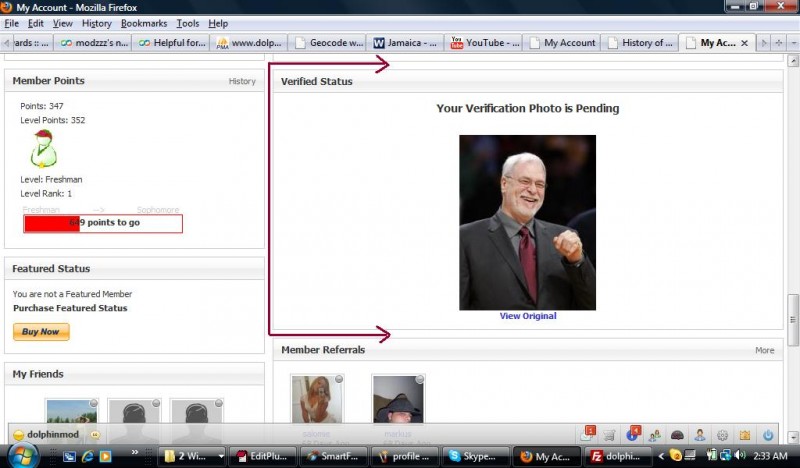Click the page vertical scrollbar thumb
The height and width of the screenshot is (468, 800).
tap(793, 321)
